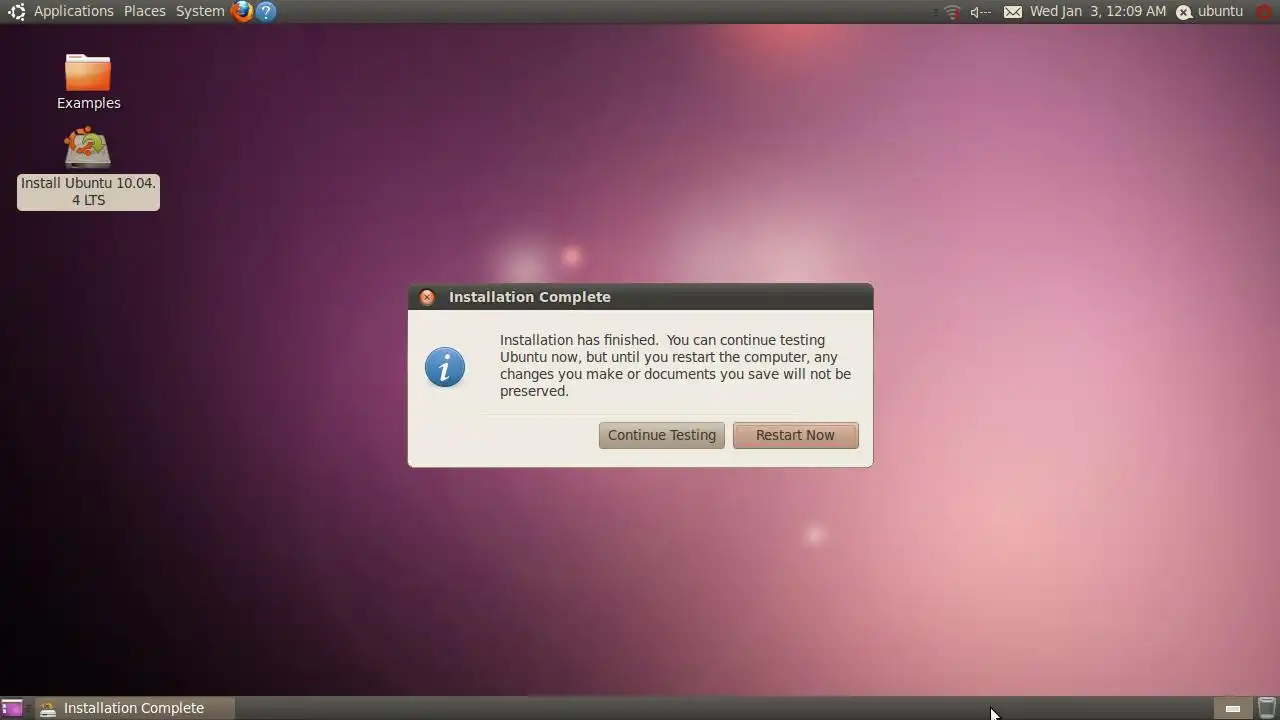Image resolution: width=1280 pixels, height=720 pixels.
Task: Open the Help icon in the panel
Action: click(265, 12)
